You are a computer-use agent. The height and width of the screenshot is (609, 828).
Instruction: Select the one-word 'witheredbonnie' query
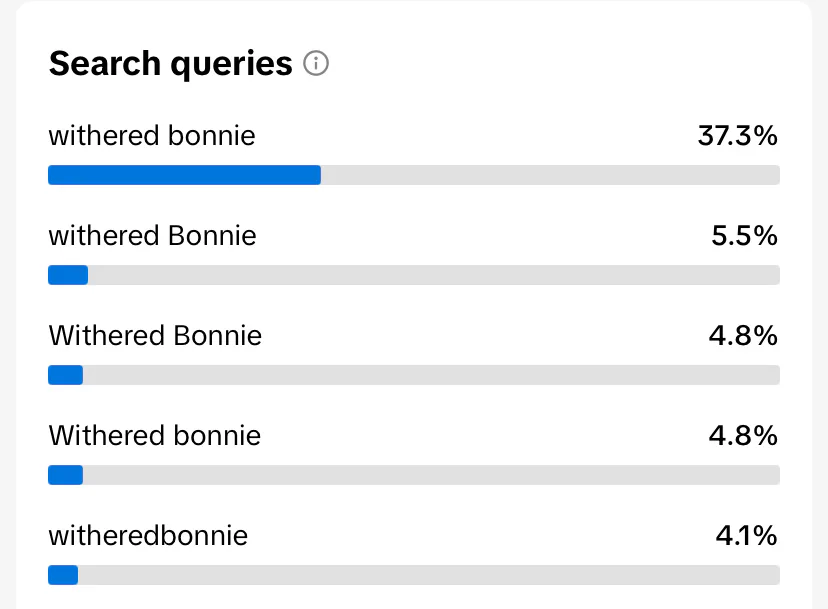(x=148, y=536)
